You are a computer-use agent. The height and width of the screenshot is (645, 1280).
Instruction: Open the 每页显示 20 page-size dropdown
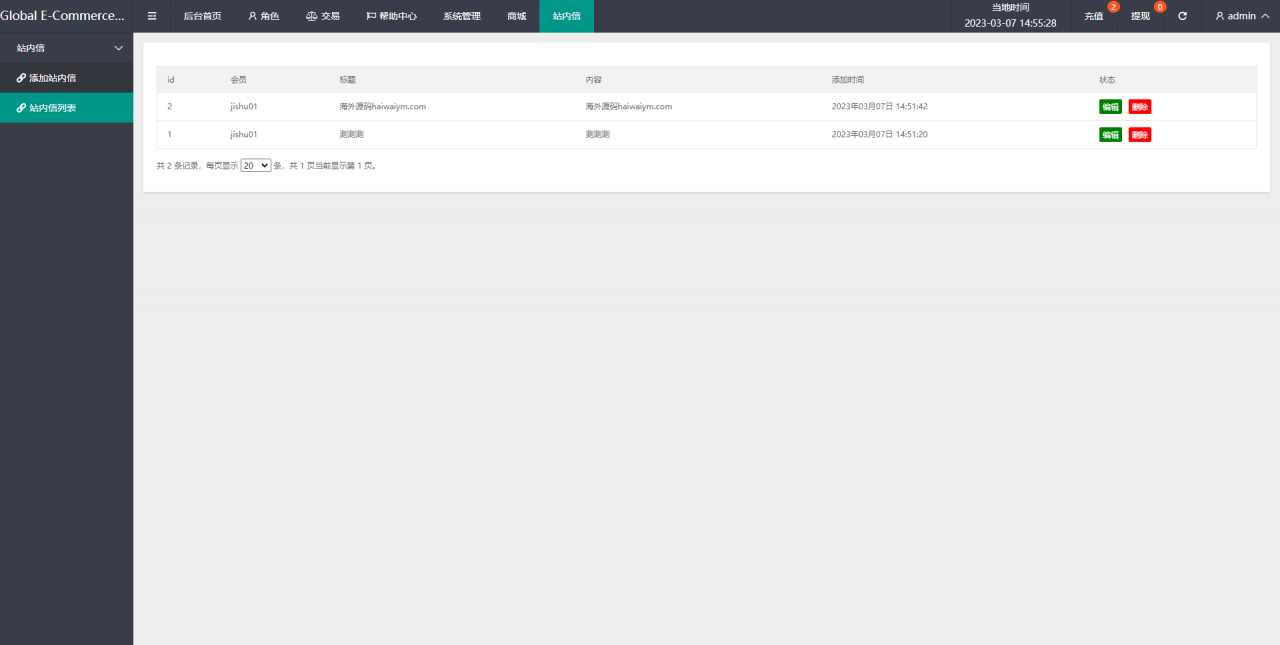(256, 165)
